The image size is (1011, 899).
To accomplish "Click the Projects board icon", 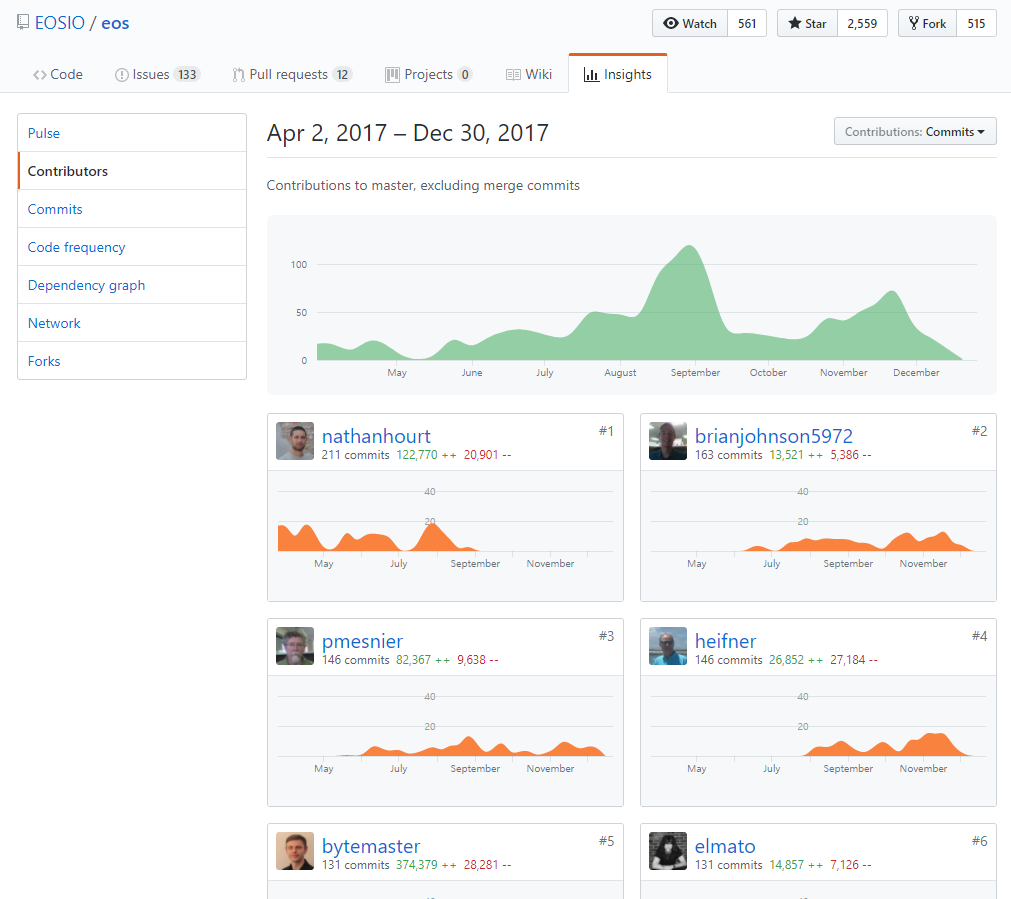I will 392,75.
